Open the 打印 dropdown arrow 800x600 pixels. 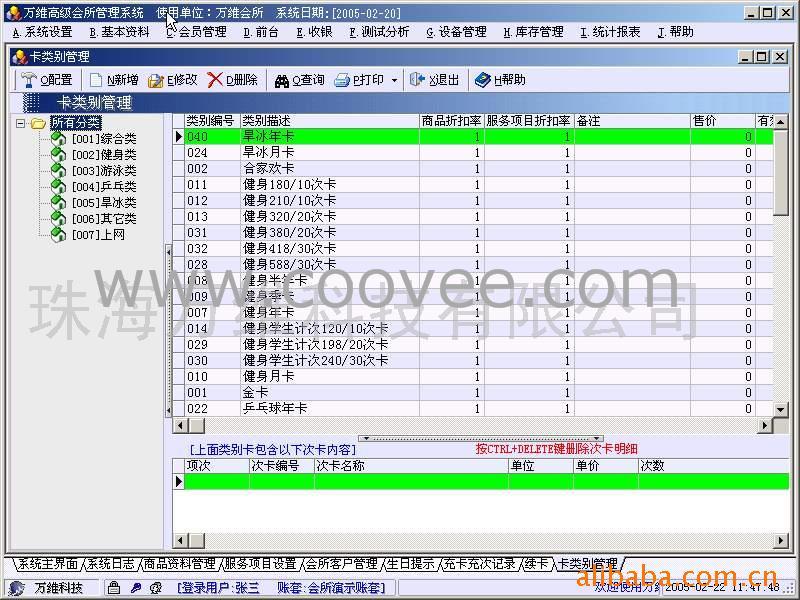(x=394, y=81)
